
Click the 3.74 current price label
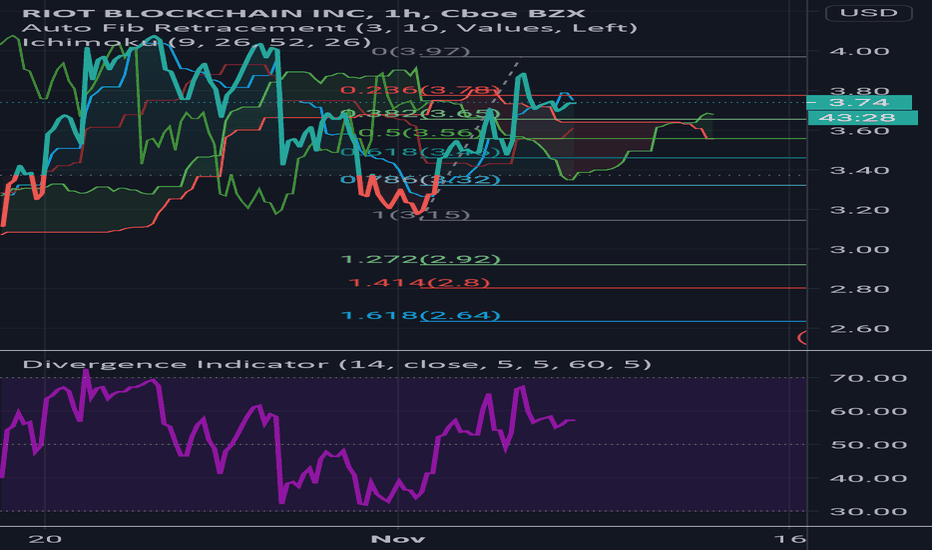tap(859, 102)
